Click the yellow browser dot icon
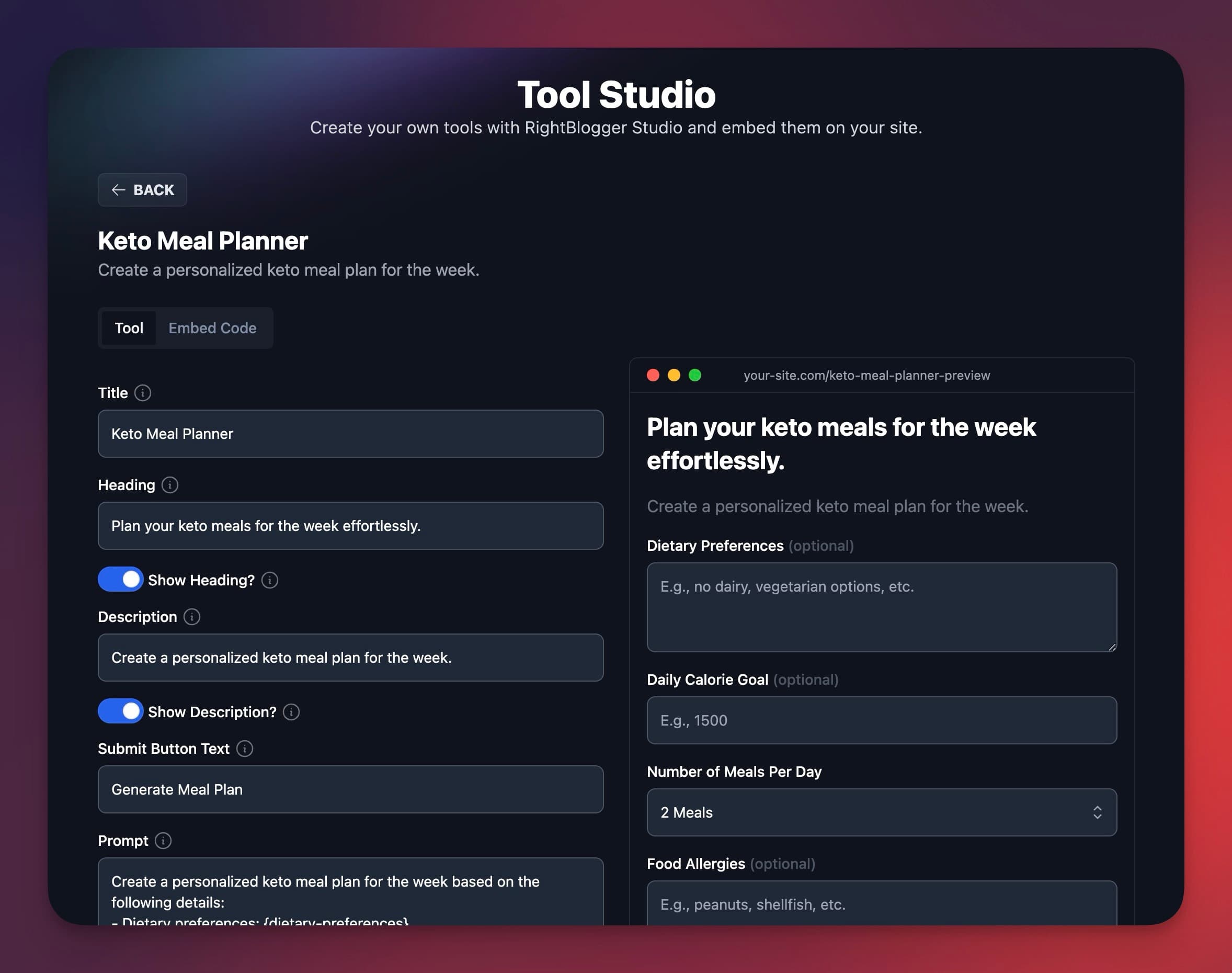 [x=672, y=375]
